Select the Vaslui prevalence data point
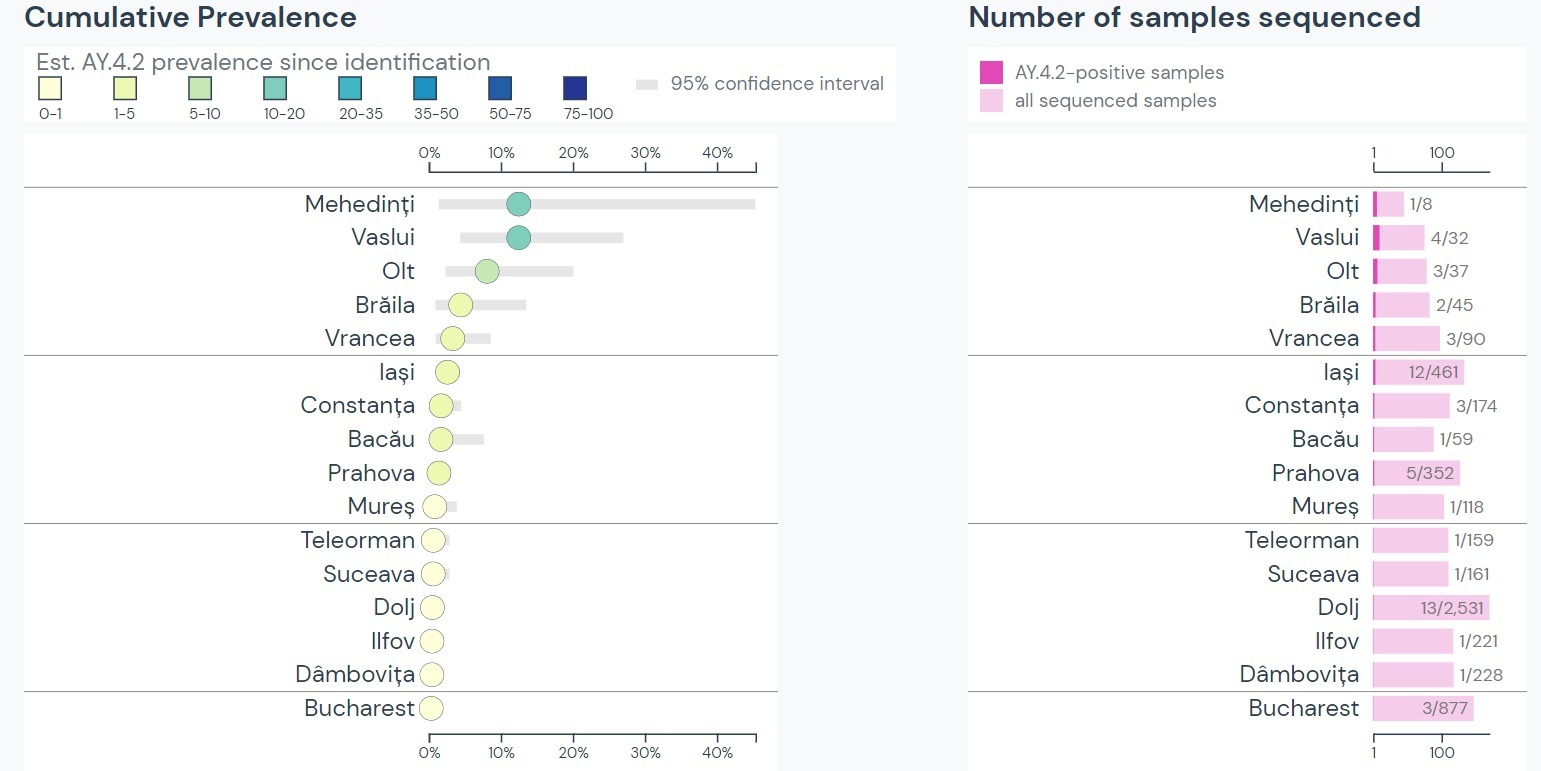 (518, 238)
